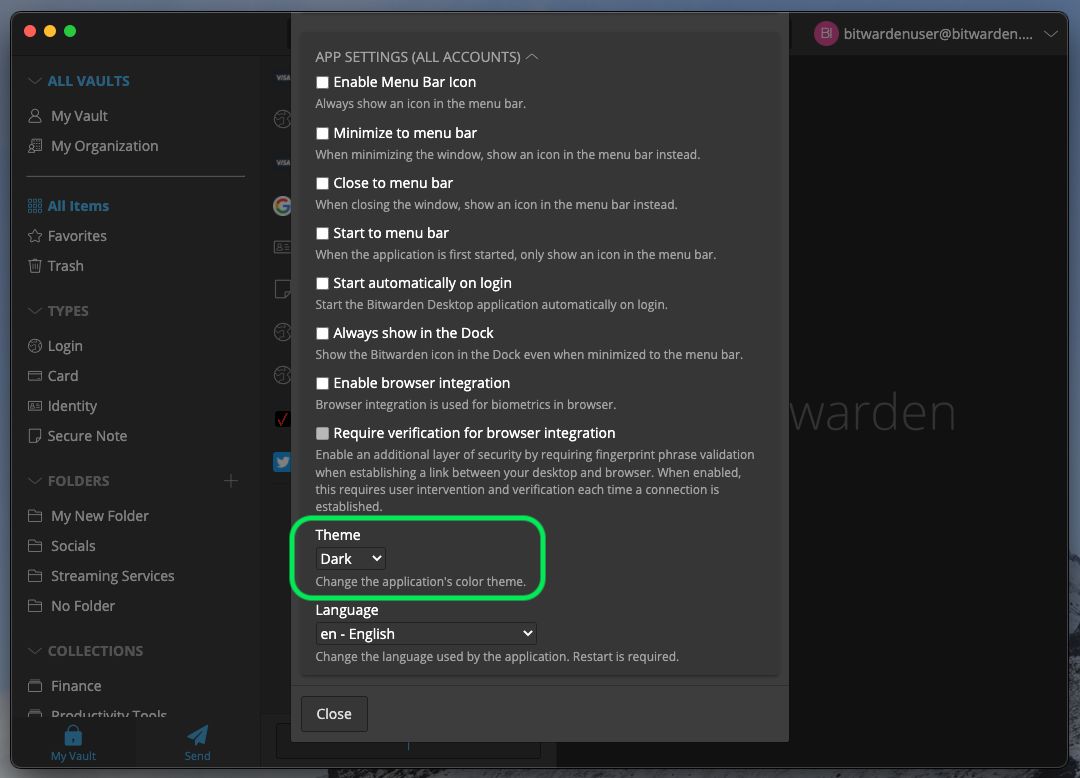Add a new folder with plus icon
Screen dimensions: 1080x778
(231, 481)
